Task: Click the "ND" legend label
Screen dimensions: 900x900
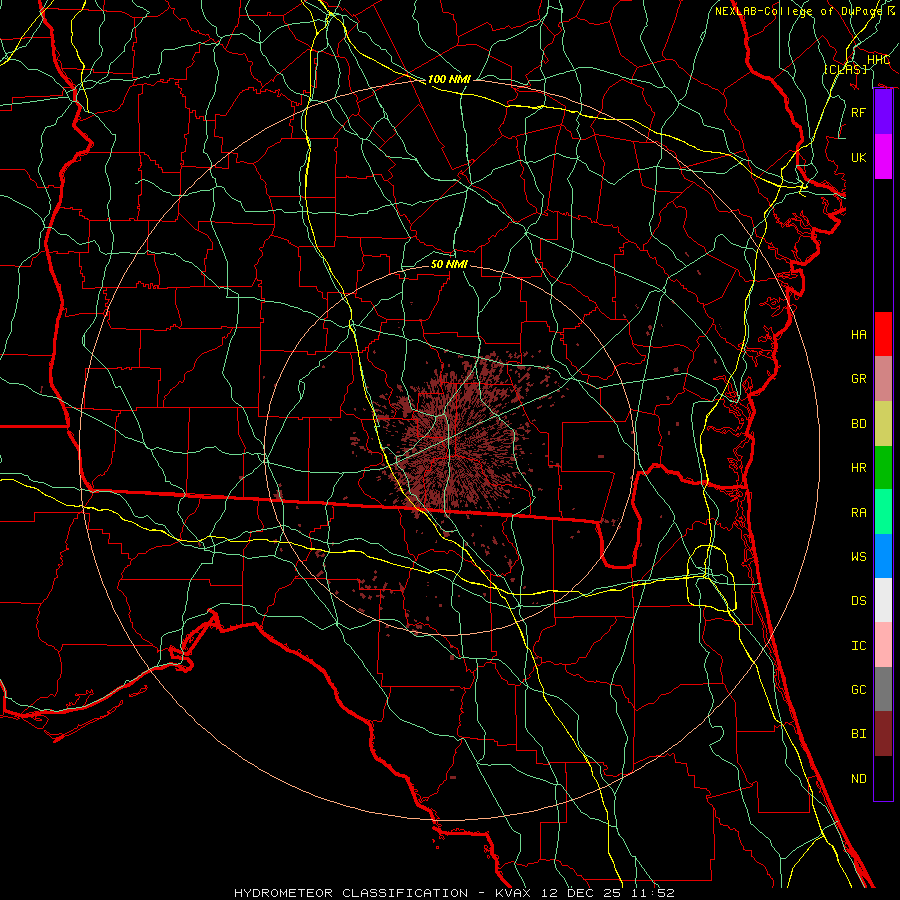Action: [x=858, y=779]
